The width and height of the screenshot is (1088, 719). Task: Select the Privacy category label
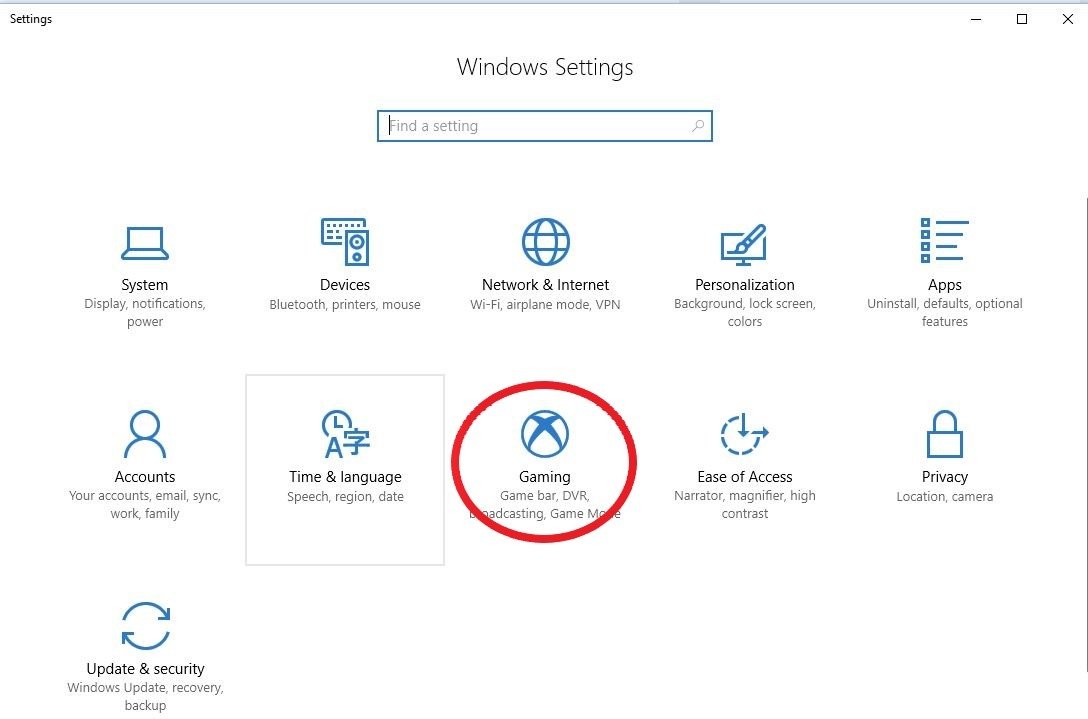coord(944,477)
